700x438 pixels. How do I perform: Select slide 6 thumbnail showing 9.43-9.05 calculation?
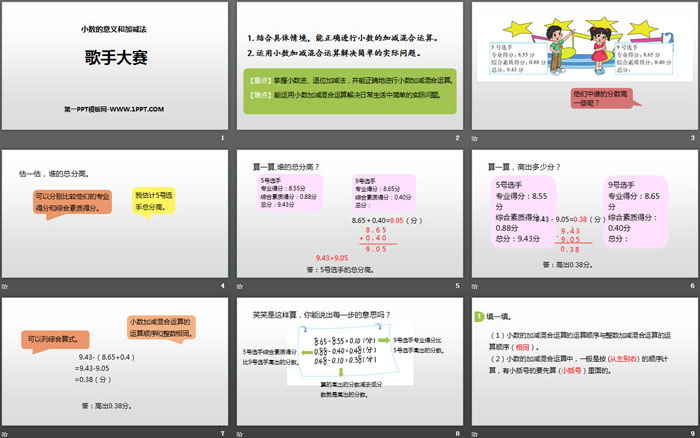coord(585,214)
